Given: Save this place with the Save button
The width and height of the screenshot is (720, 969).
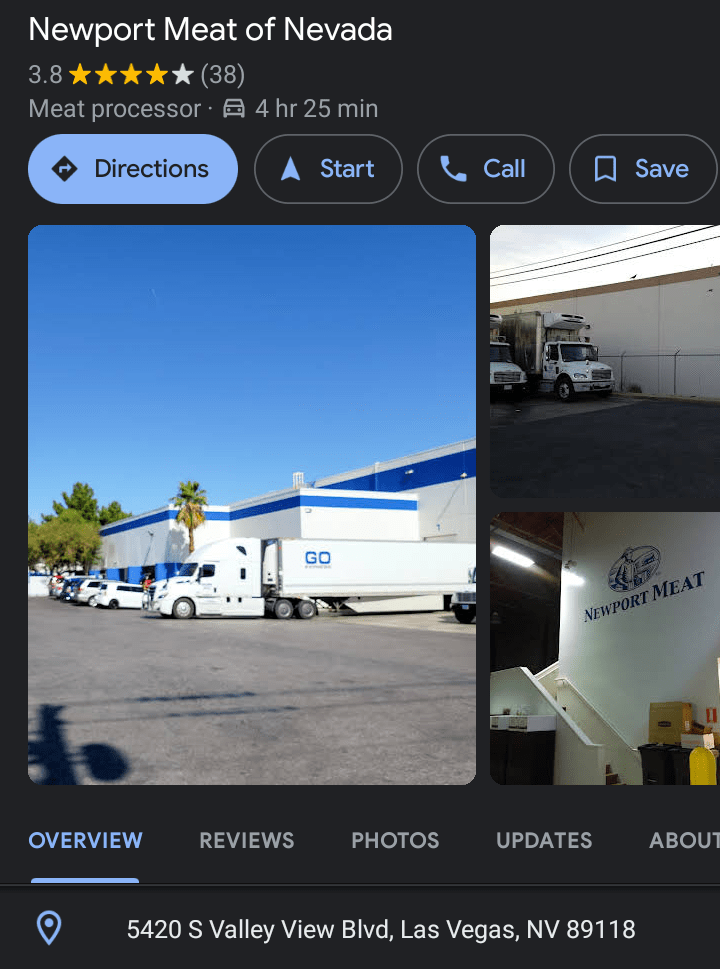Looking at the screenshot, I should 643,169.
